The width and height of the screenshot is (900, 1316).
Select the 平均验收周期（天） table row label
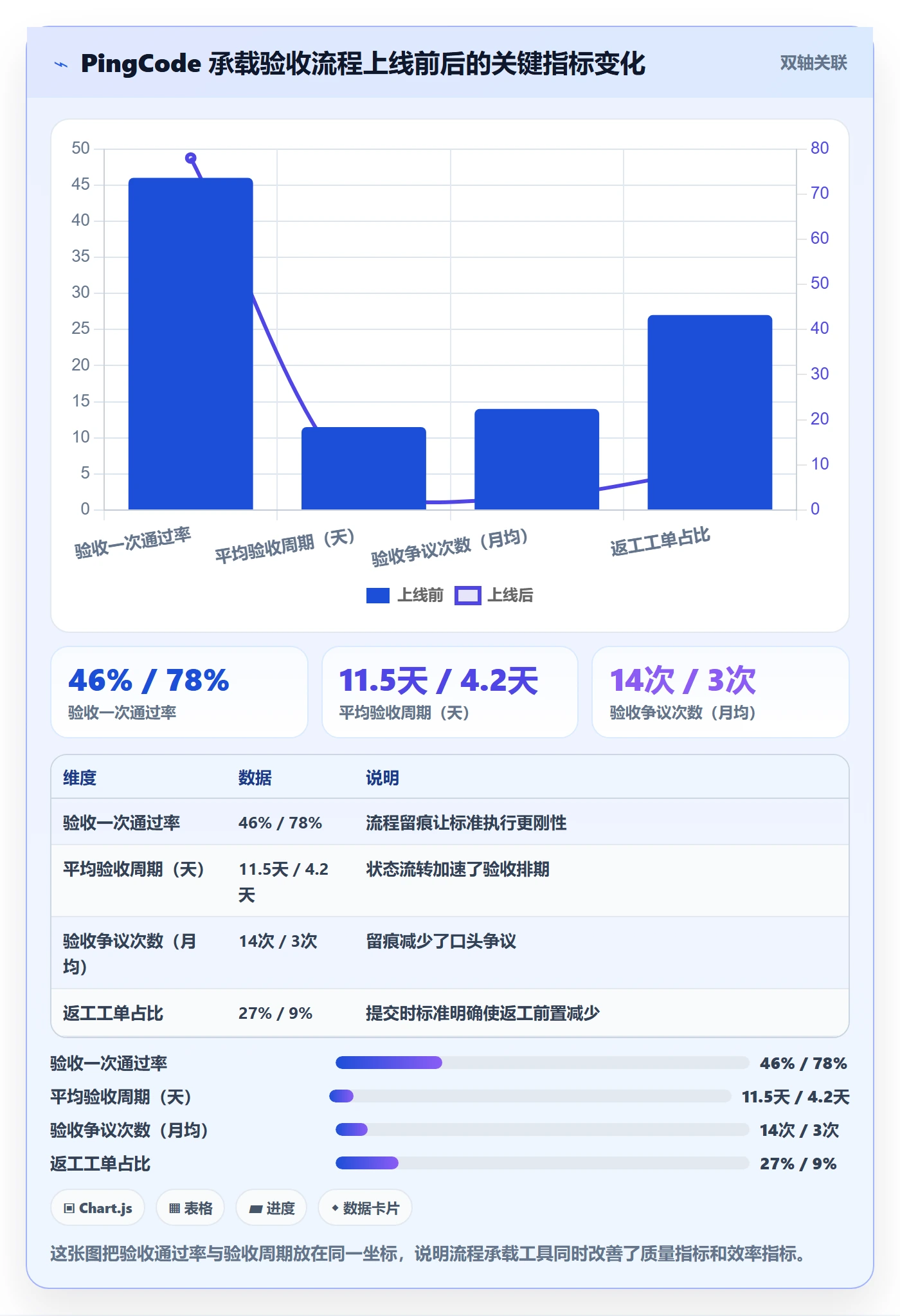134,869
